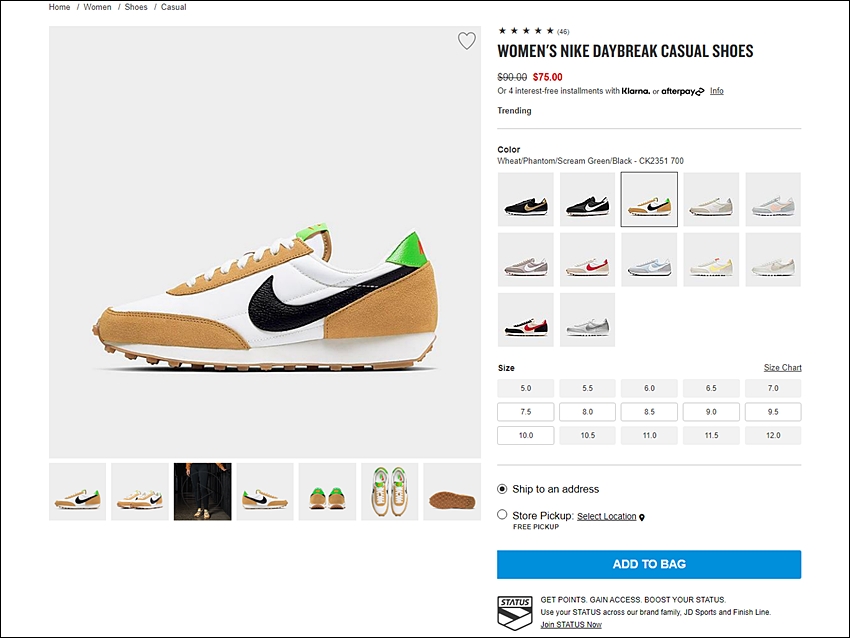The image size is (850, 638).
Task: Click the afterpay logo text
Action: coord(682,91)
